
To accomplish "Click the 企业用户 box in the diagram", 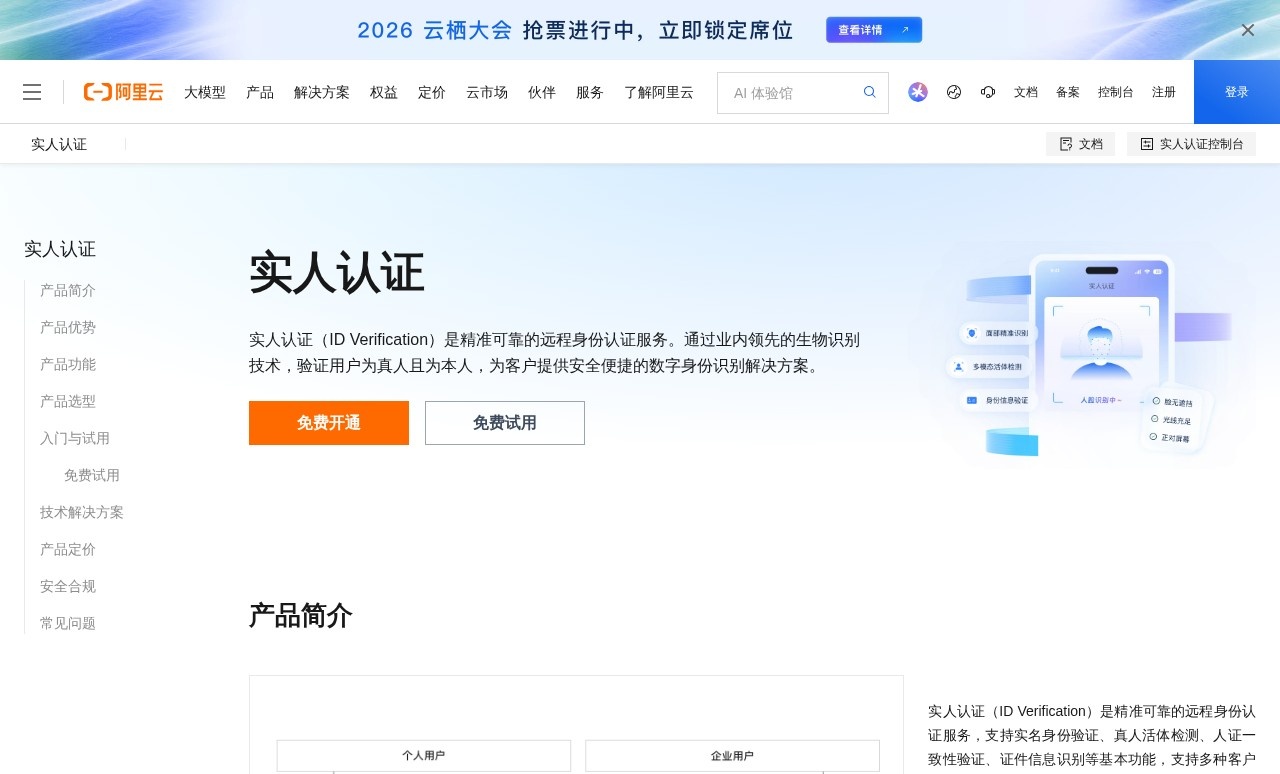I will tap(732, 756).
